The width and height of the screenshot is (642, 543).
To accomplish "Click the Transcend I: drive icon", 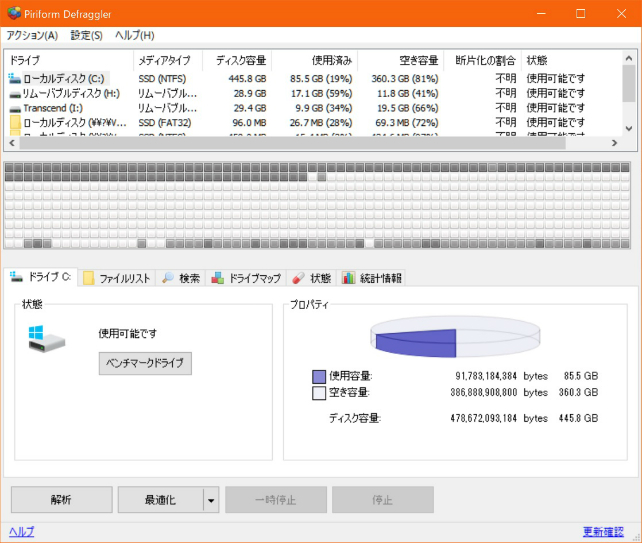I will click(15, 109).
